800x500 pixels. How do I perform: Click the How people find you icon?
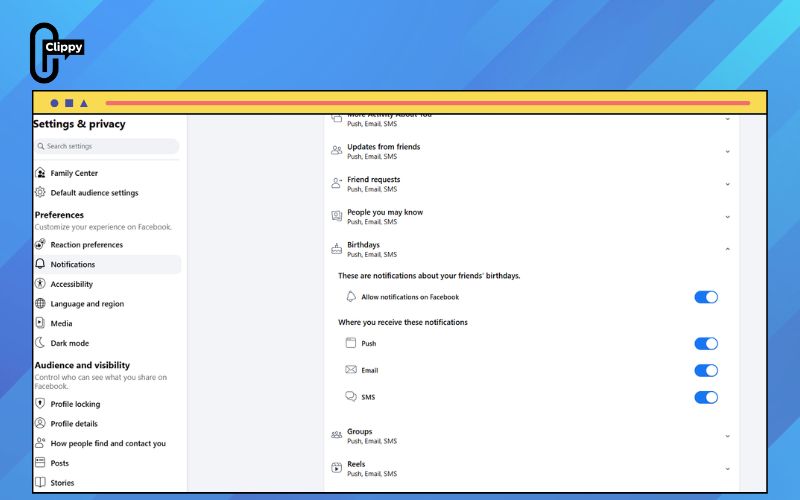[x=40, y=443]
